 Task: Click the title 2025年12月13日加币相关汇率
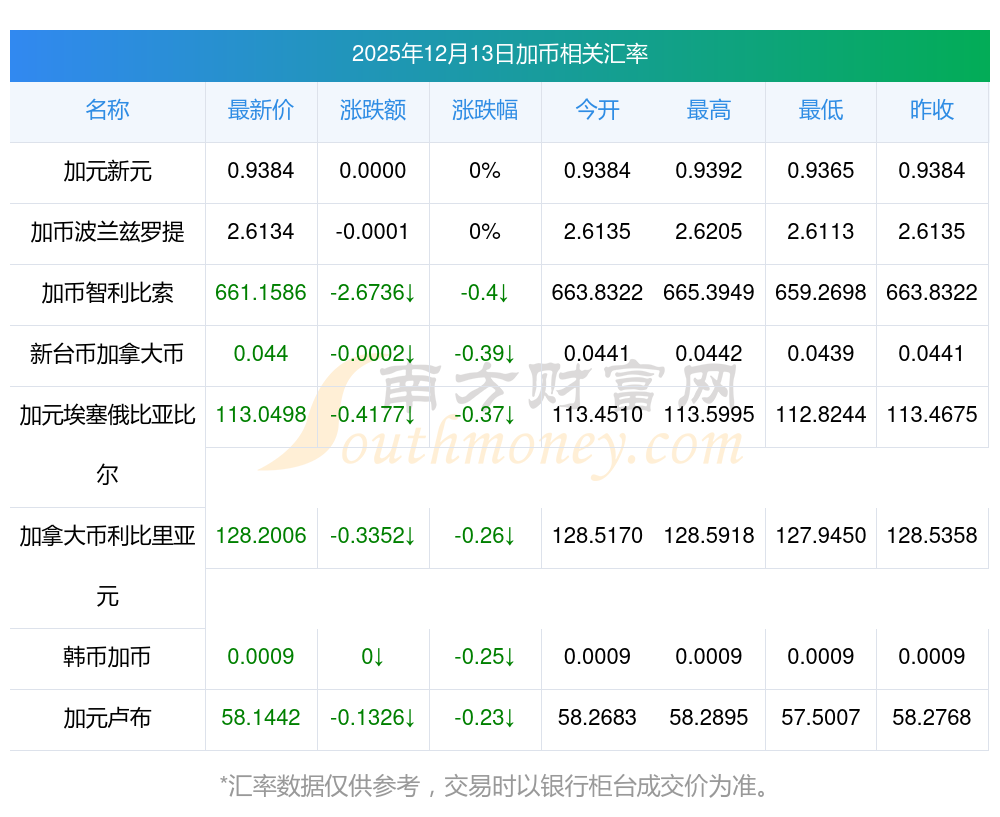(499, 54)
